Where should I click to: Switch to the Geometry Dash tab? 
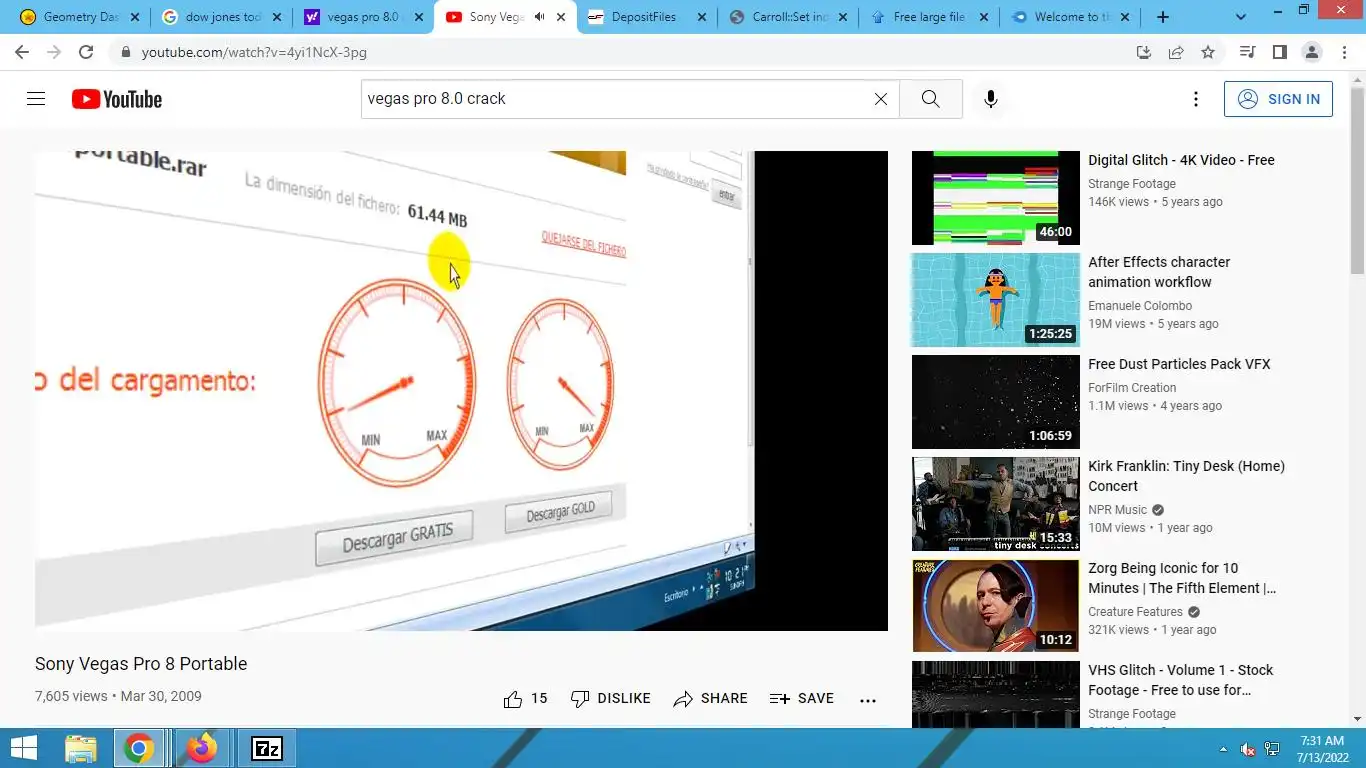pos(80,17)
